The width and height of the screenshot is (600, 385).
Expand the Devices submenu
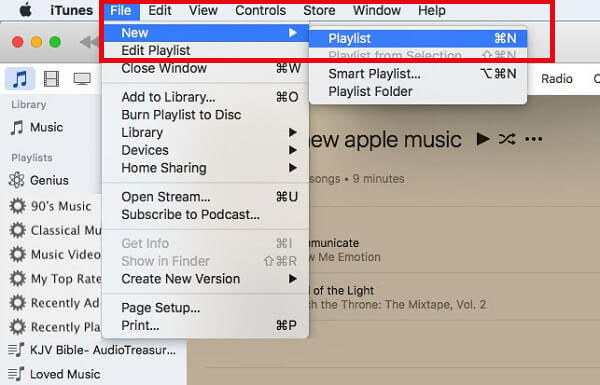[x=206, y=150]
